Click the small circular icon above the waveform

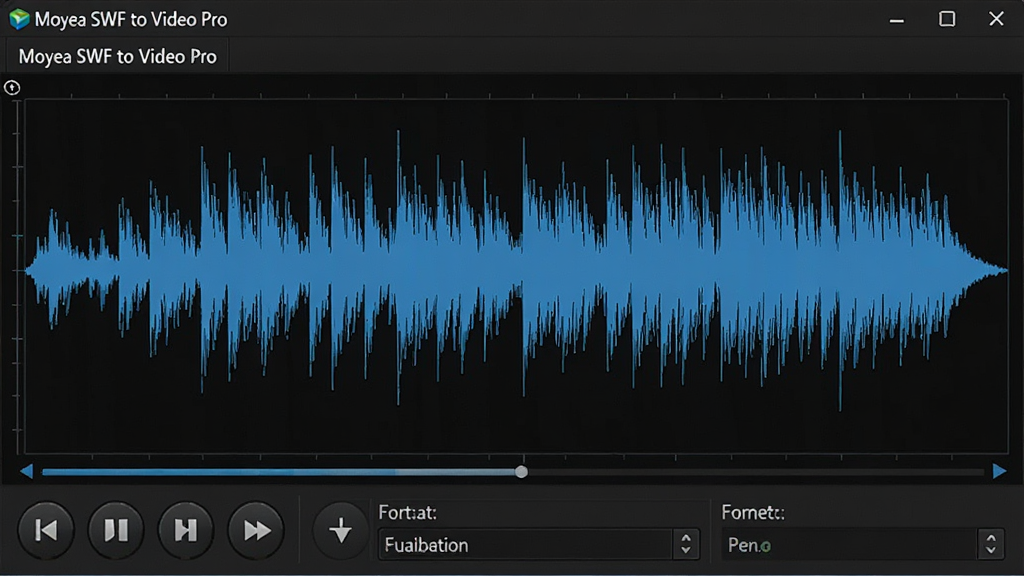click(x=12, y=88)
